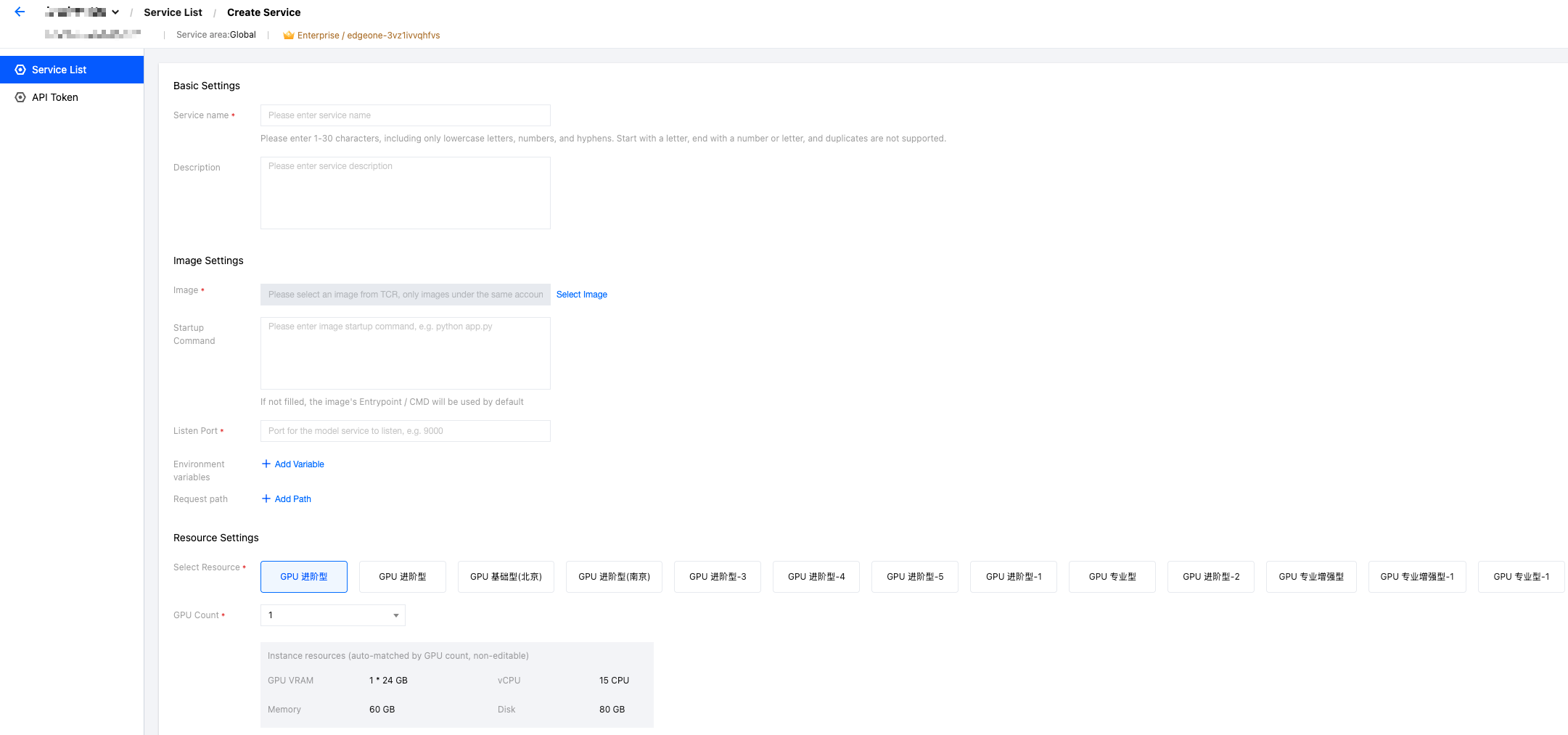Click the Add Variable link text

click(300, 464)
